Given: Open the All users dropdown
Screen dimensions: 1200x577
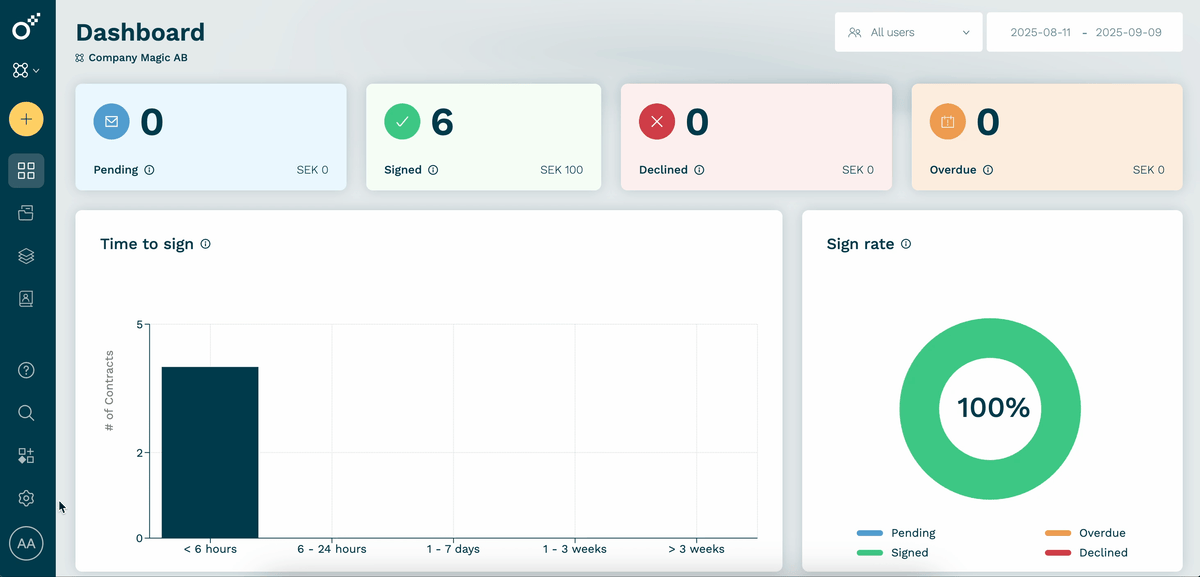Looking at the screenshot, I should coord(908,32).
